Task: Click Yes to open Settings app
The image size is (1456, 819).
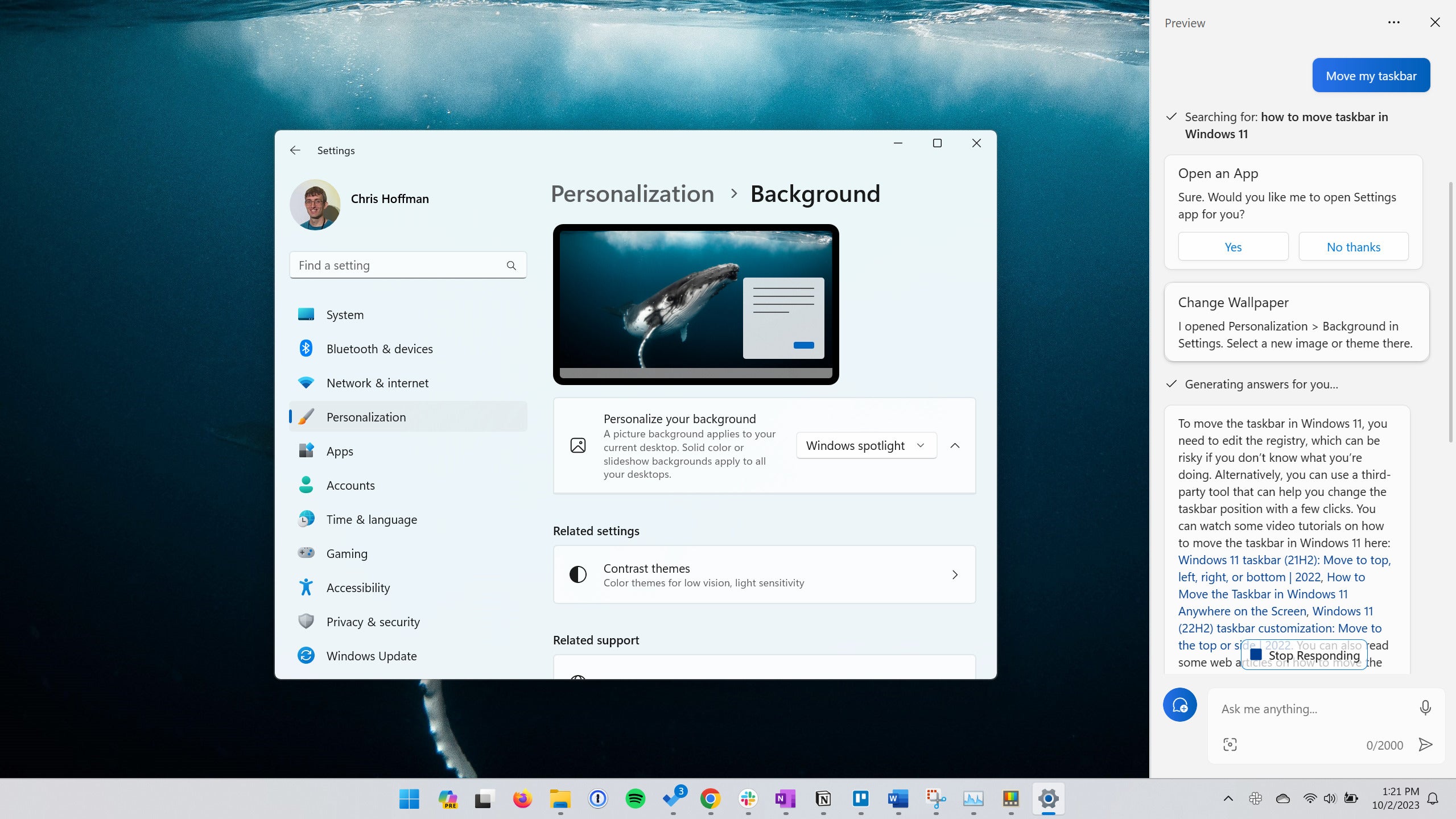Action: pos(1233,247)
